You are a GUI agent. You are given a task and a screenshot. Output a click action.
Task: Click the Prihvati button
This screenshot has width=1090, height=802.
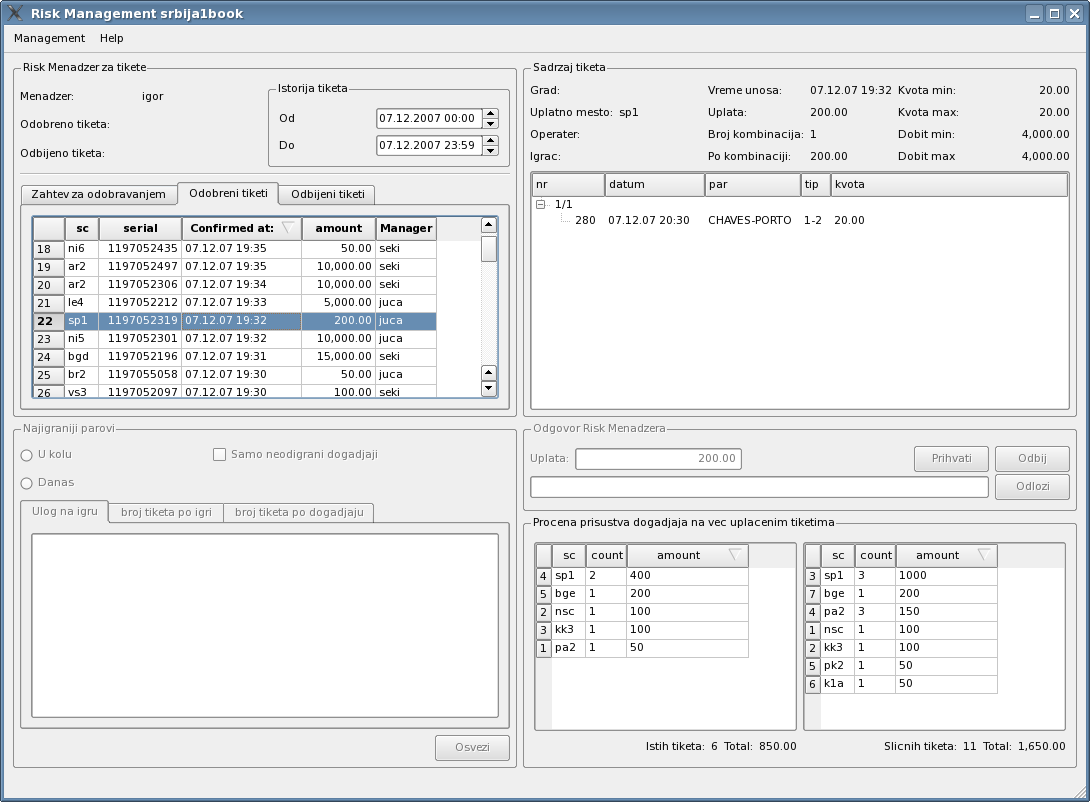pos(951,459)
